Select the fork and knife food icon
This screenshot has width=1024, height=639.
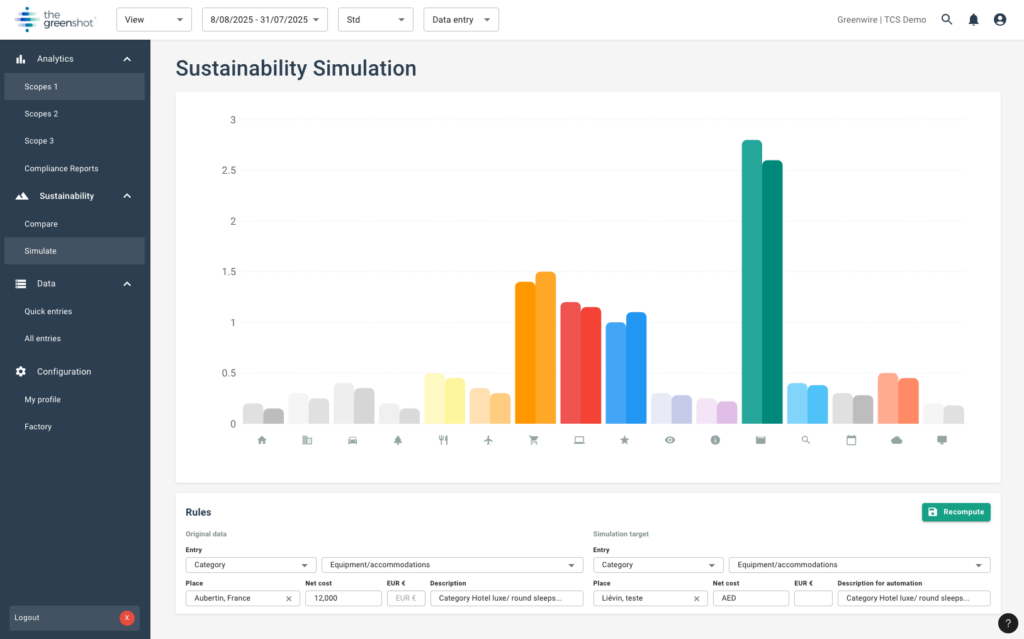pyautogui.click(x=443, y=440)
